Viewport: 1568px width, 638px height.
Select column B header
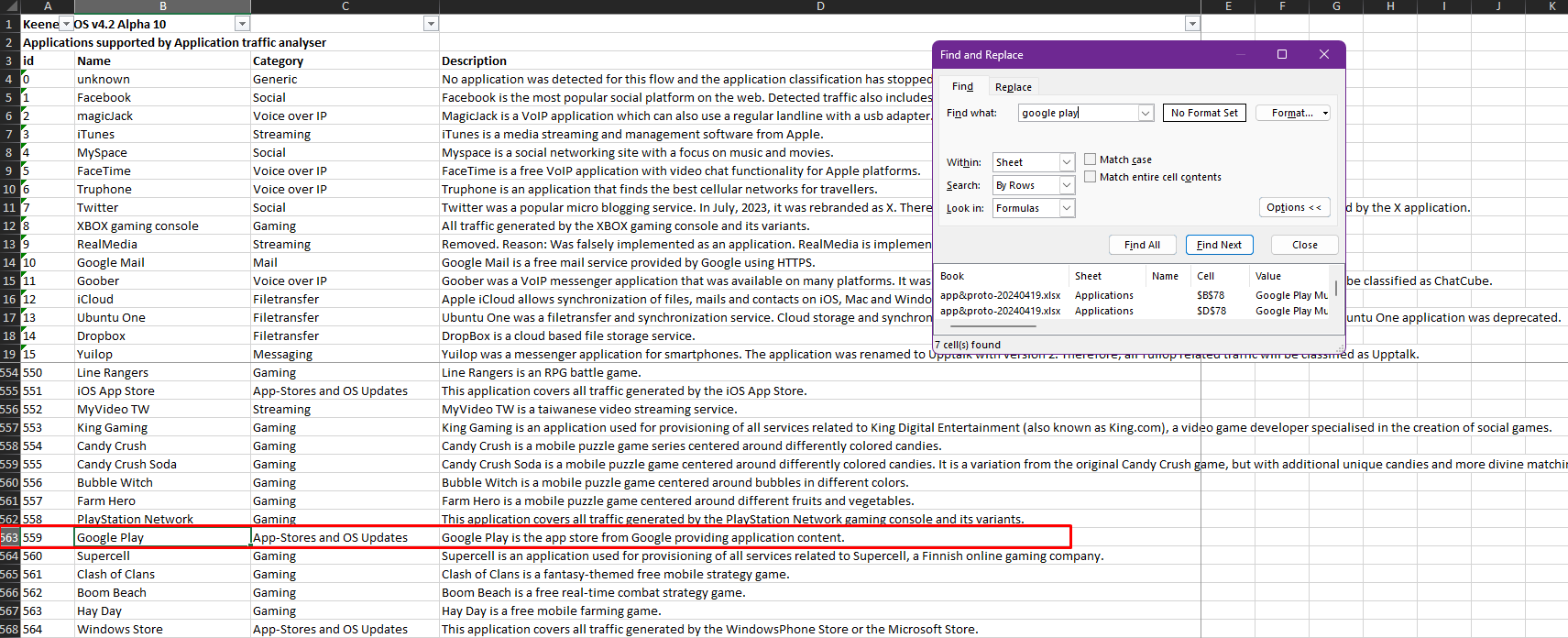163,6
